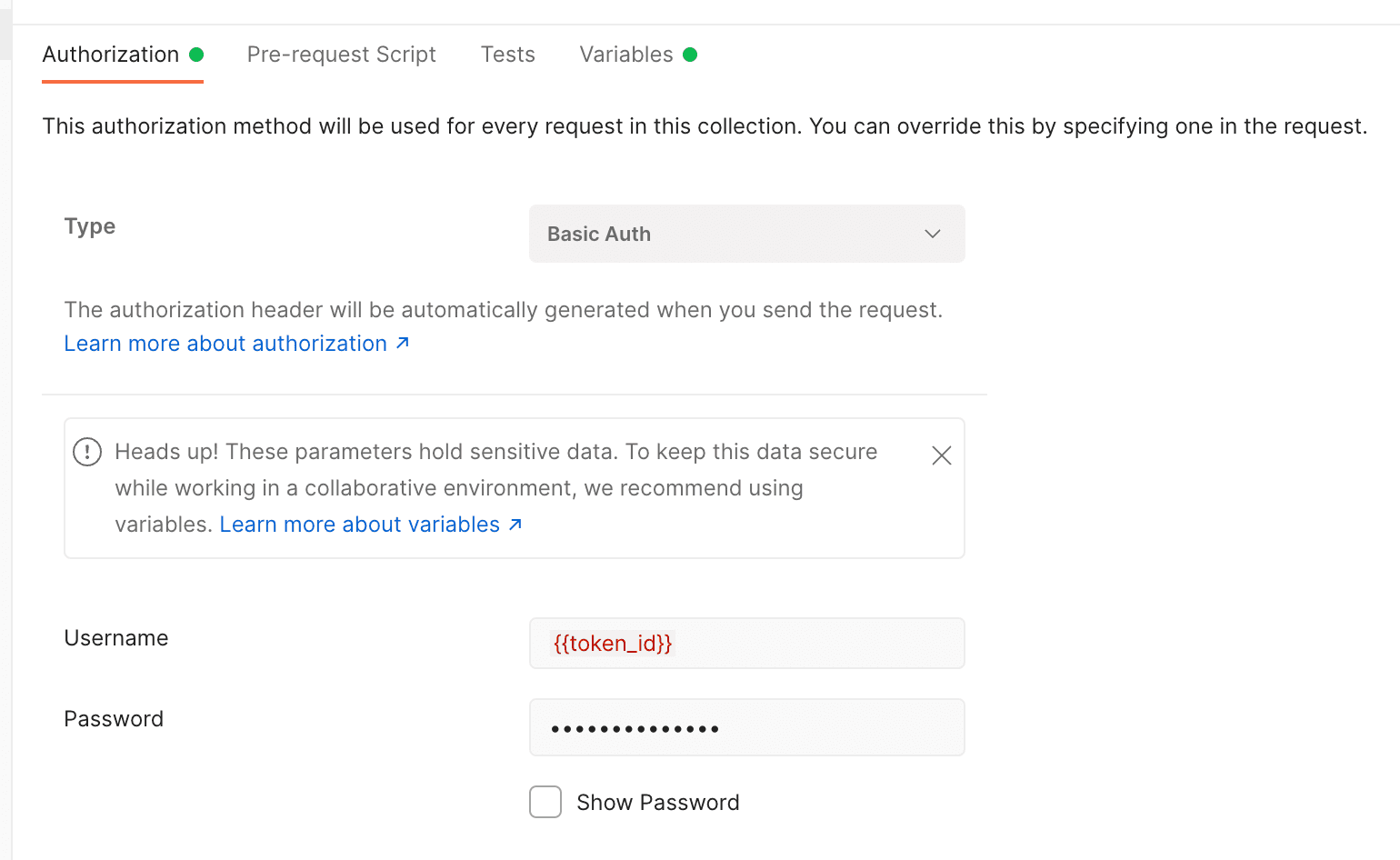The height and width of the screenshot is (860, 1400).
Task: Switch to the Variables tab
Action: (626, 54)
